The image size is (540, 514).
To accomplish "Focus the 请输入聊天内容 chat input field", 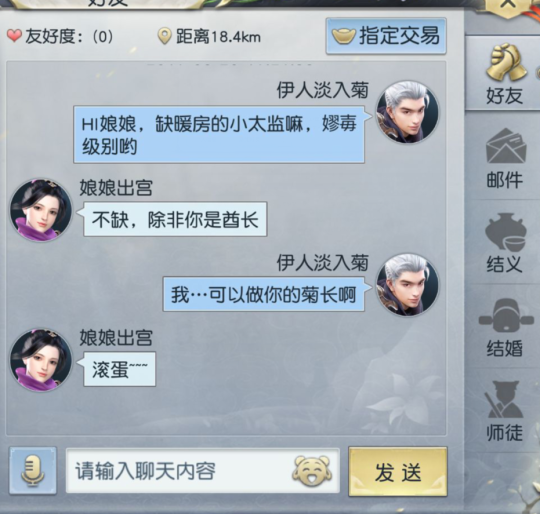I will pyautogui.click(x=202, y=471).
